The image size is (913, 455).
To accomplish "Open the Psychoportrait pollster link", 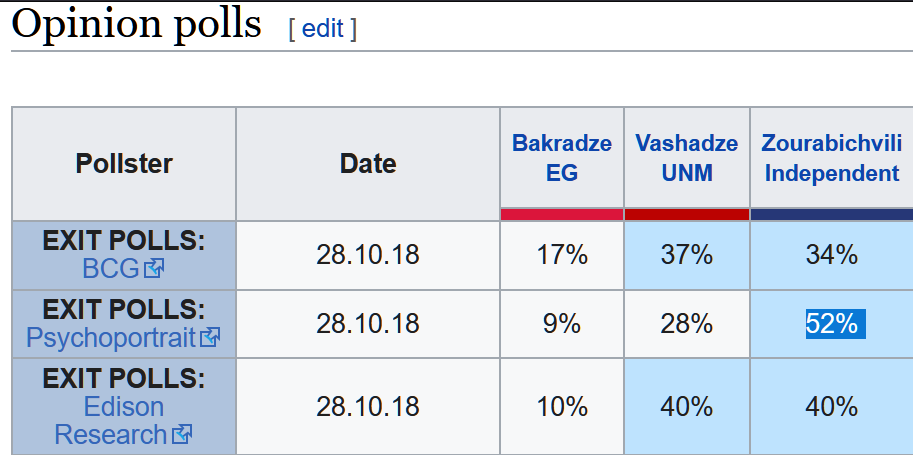I will (111, 337).
